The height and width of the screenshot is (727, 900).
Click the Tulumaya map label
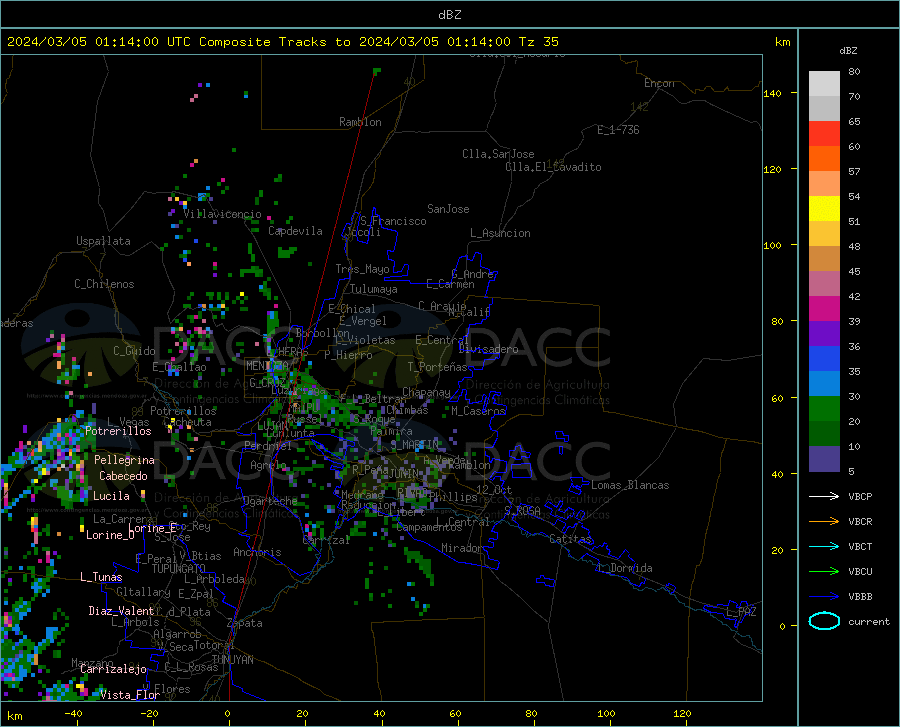coord(374,289)
